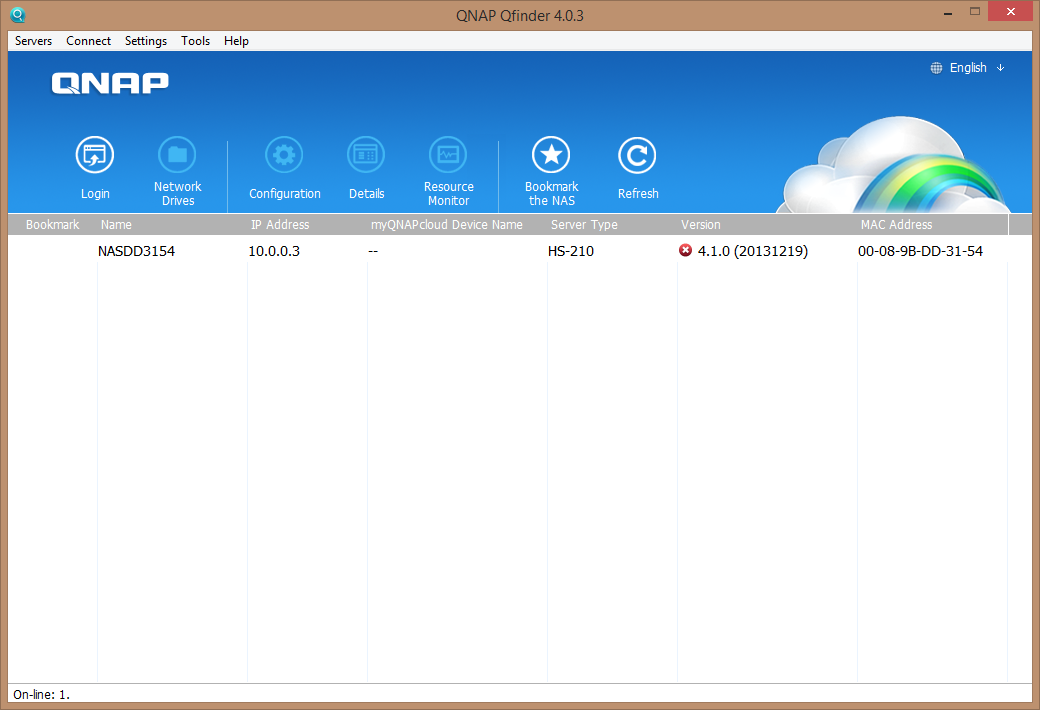Minimize the Qfinder window
The width and height of the screenshot is (1040, 710).
(x=948, y=13)
